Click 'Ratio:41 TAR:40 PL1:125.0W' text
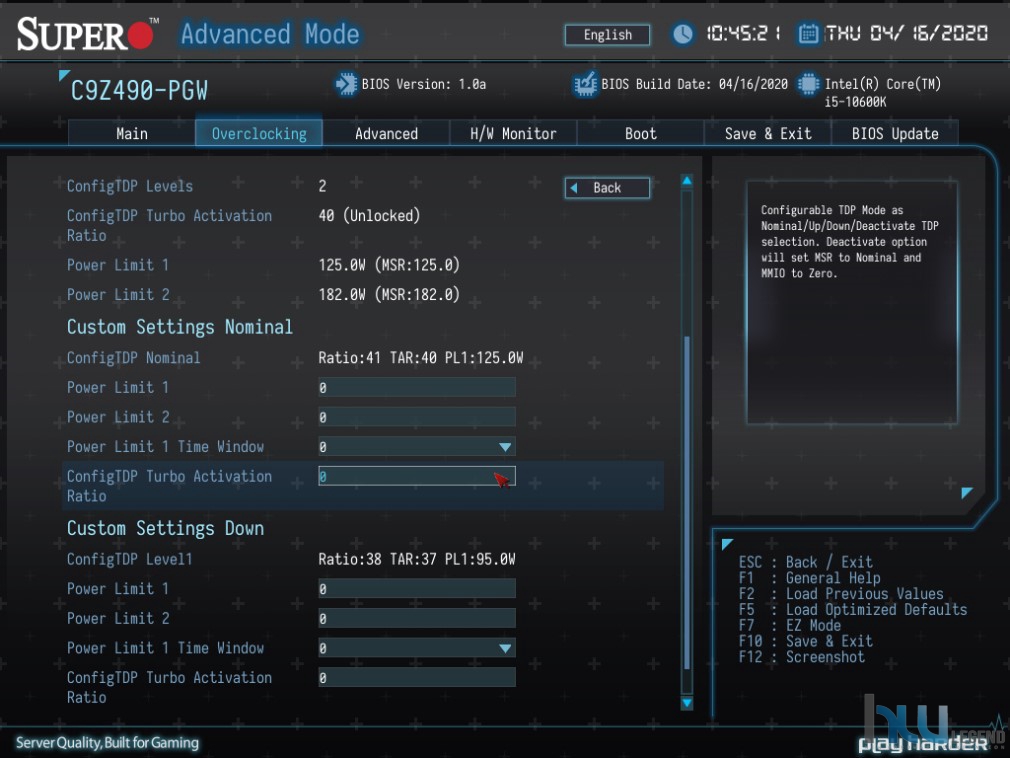 coord(421,357)
